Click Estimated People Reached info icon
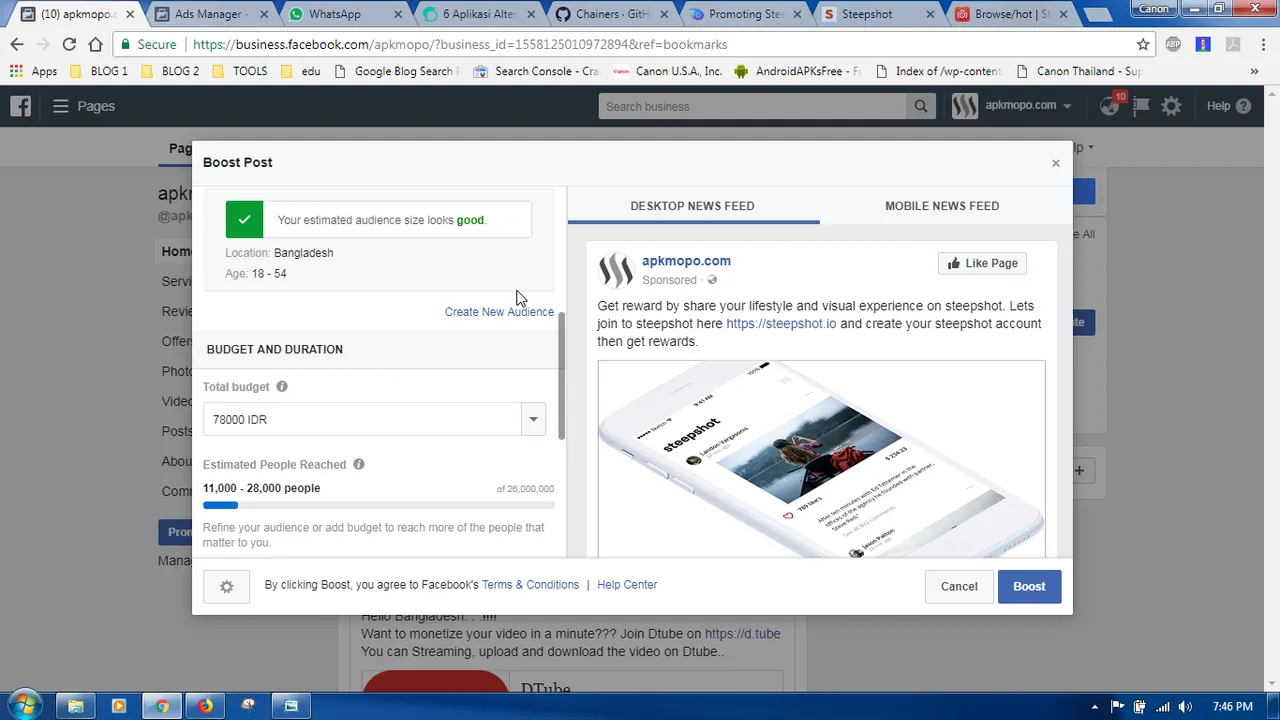The width and height of the screenshot is (1280, 720). point(359,464)
